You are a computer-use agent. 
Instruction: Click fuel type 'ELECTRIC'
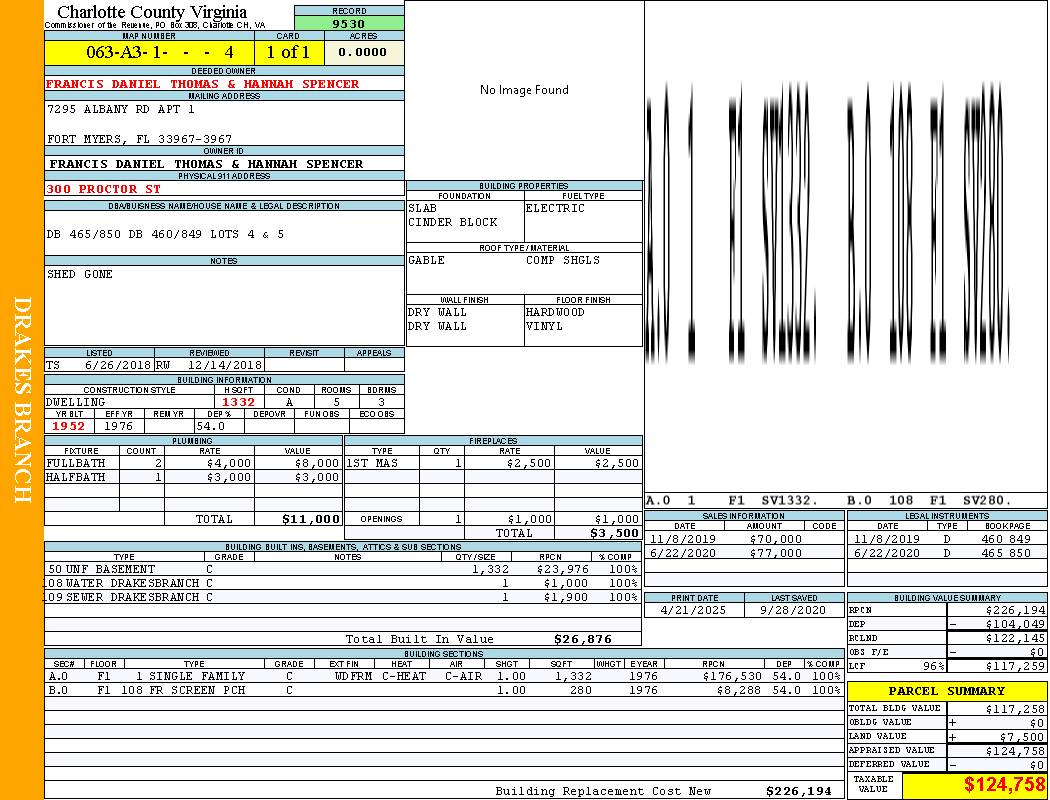tap(555, 208)
